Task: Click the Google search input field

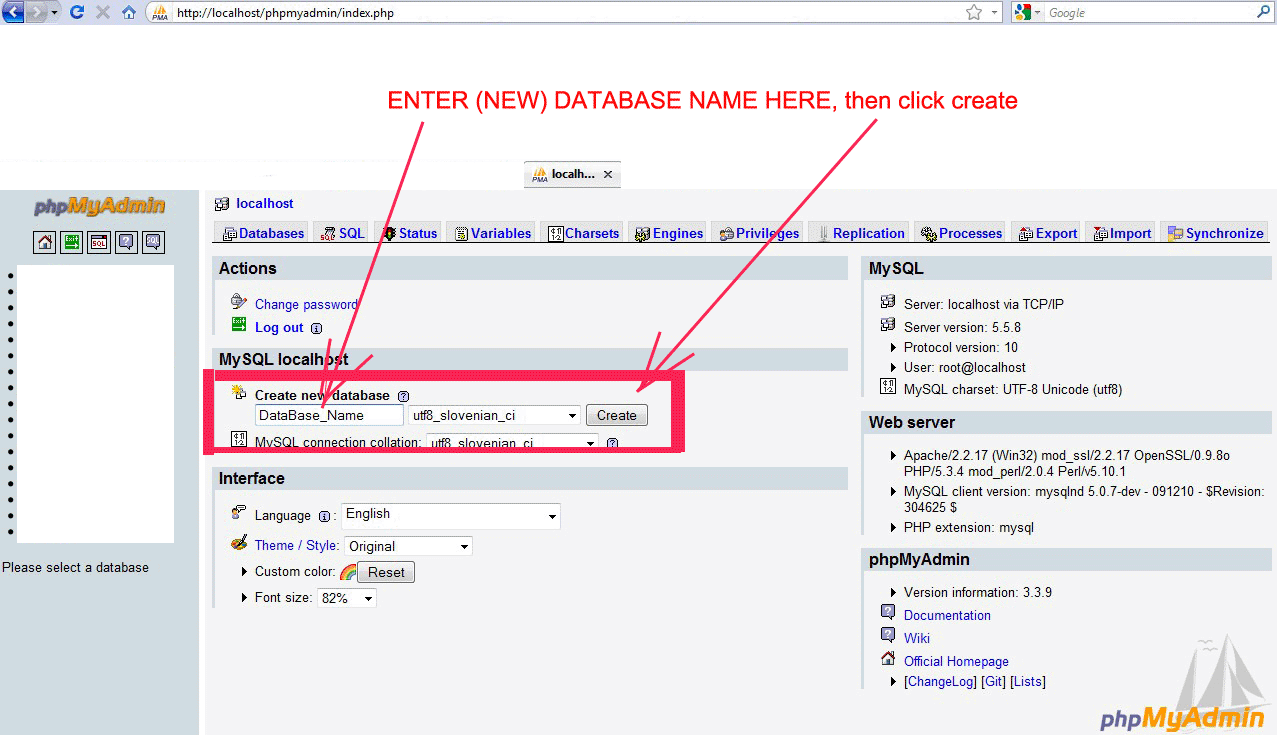Action: [x=1148, y=13]
